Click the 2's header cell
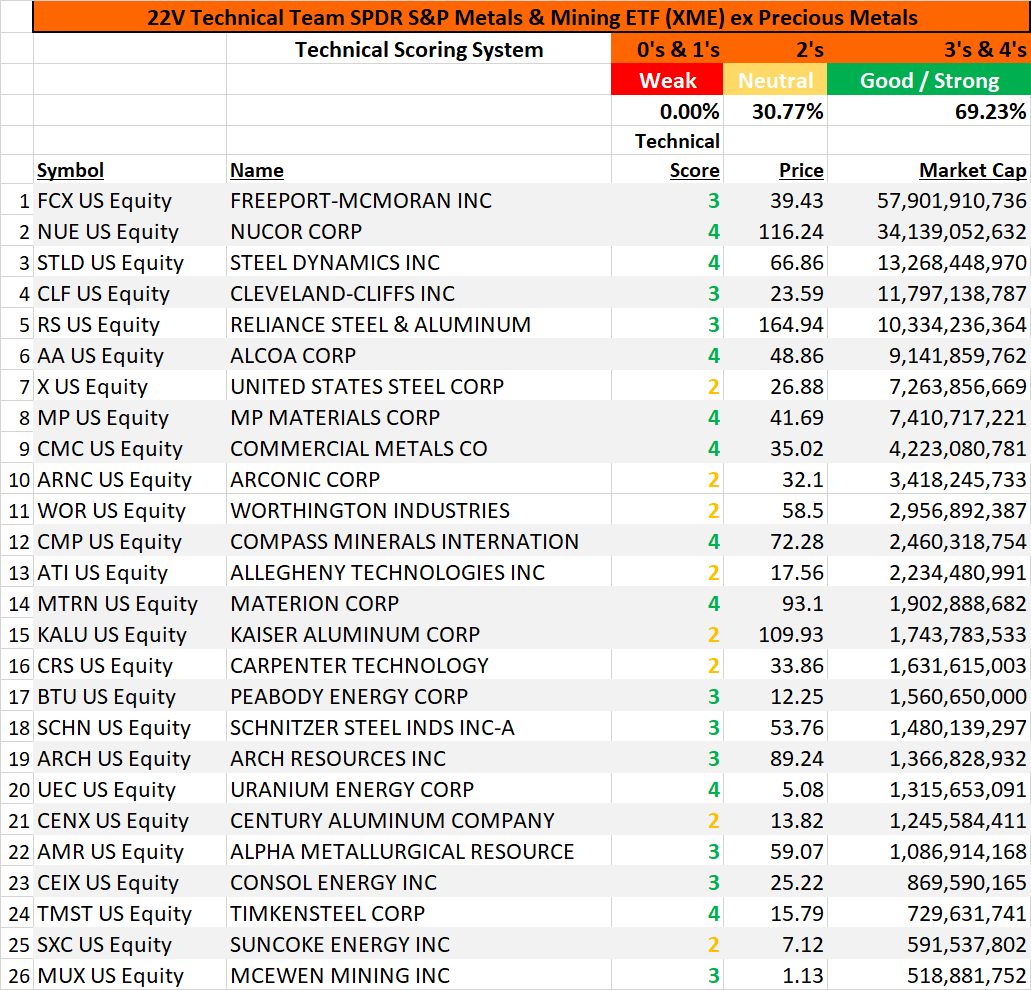This screenshot has height=990, width=1031. (x=775, y=49)
